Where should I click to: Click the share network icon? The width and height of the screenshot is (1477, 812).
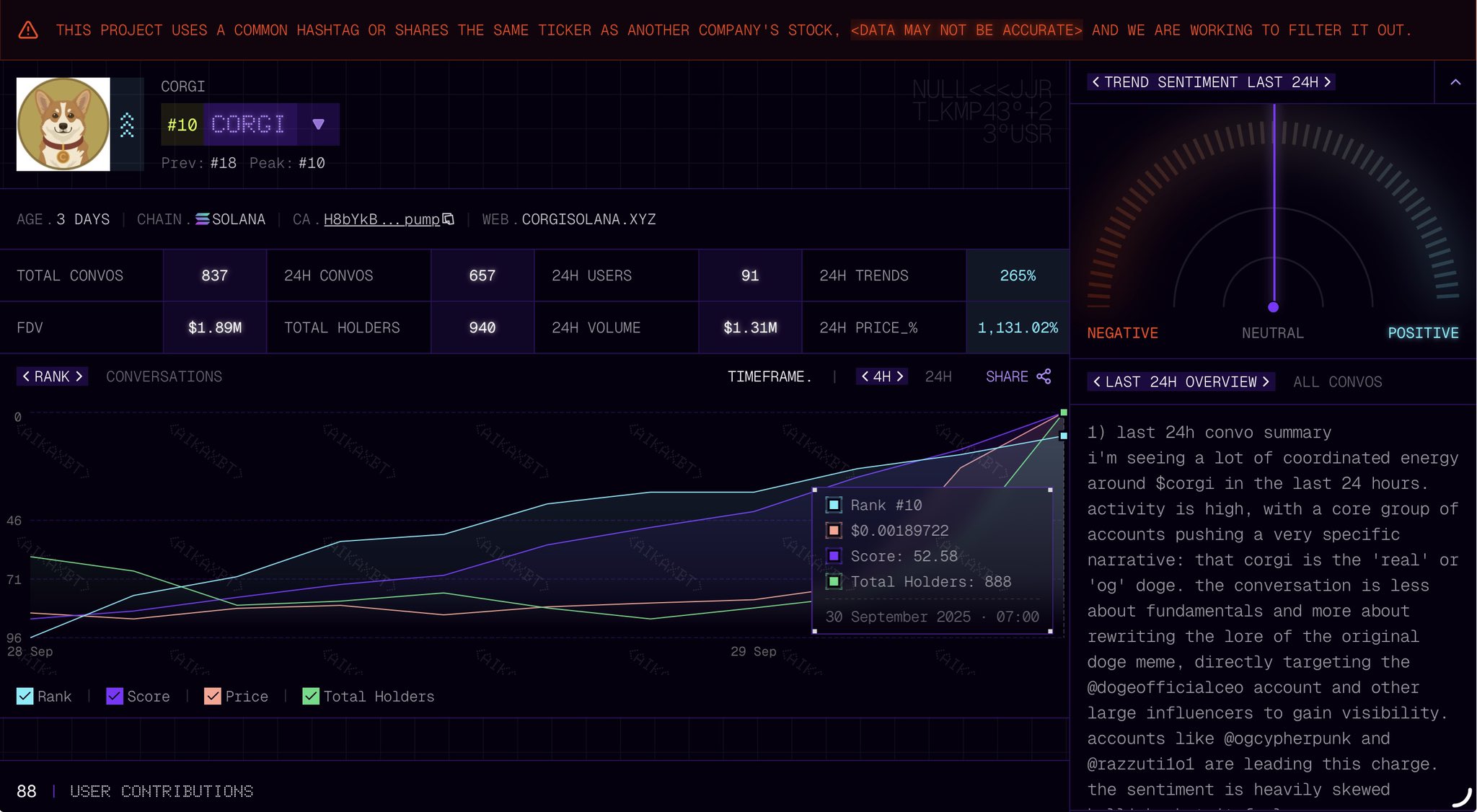pos(1044,376)
